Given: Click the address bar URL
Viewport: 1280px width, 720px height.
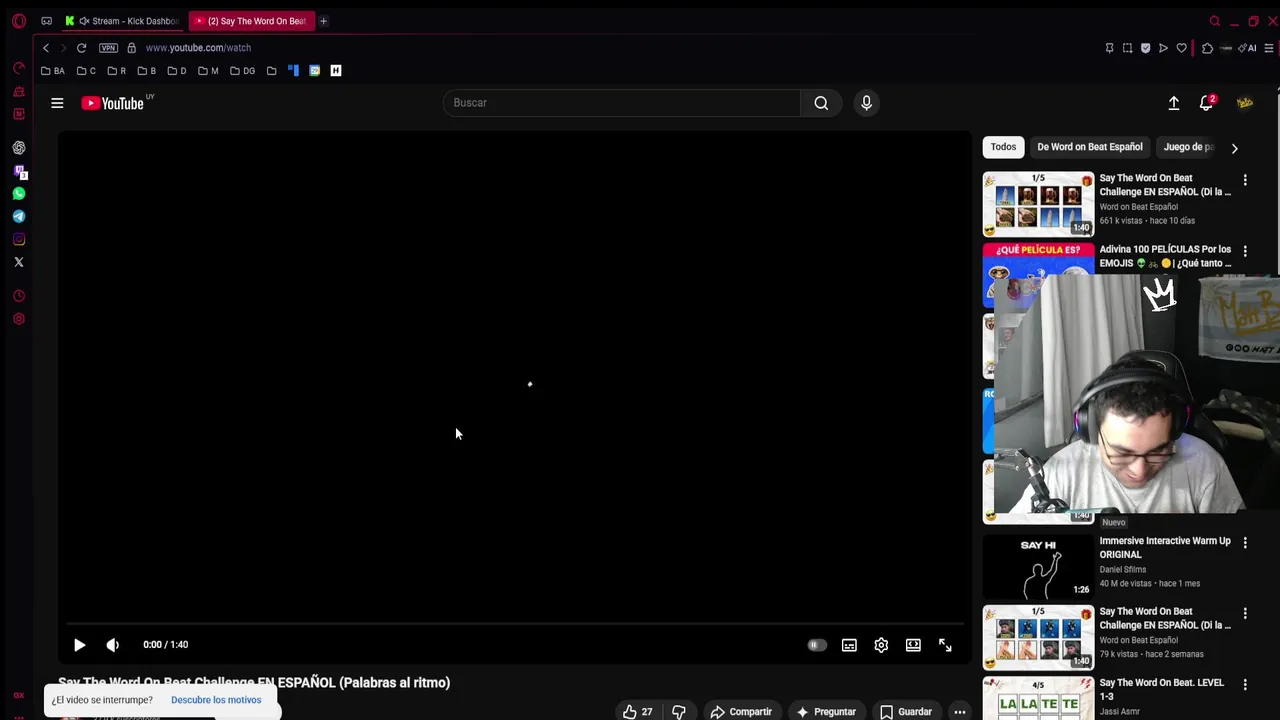Looking at the screenshot, I should (x=198, y=48).
